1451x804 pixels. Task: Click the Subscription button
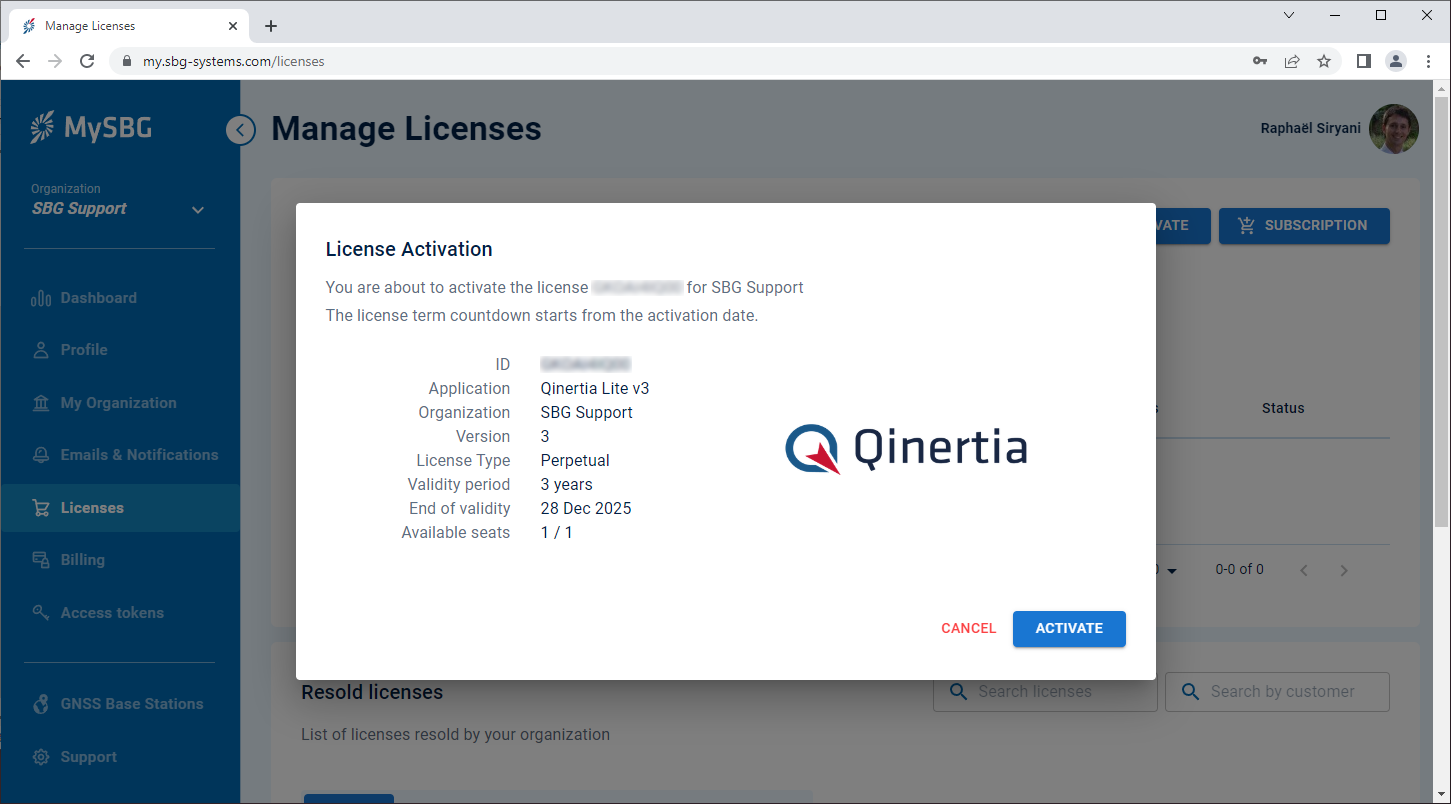click(1303, 226)
